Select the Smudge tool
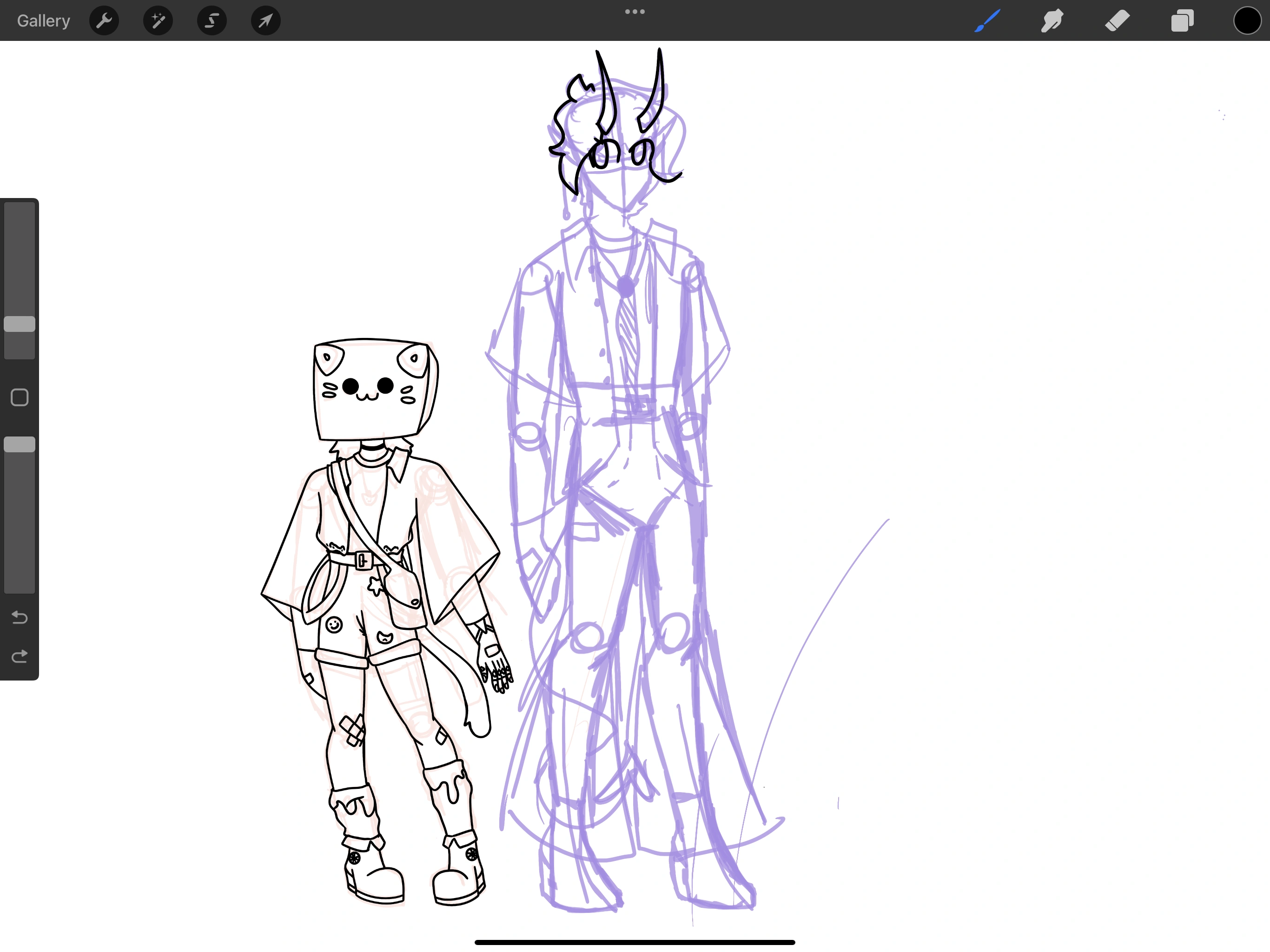1270x952 pixels. click(1052, 20)
